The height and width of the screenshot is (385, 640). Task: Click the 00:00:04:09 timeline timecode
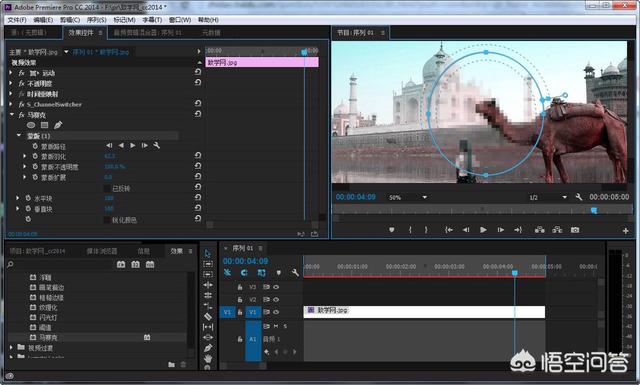tap(245, 261)
